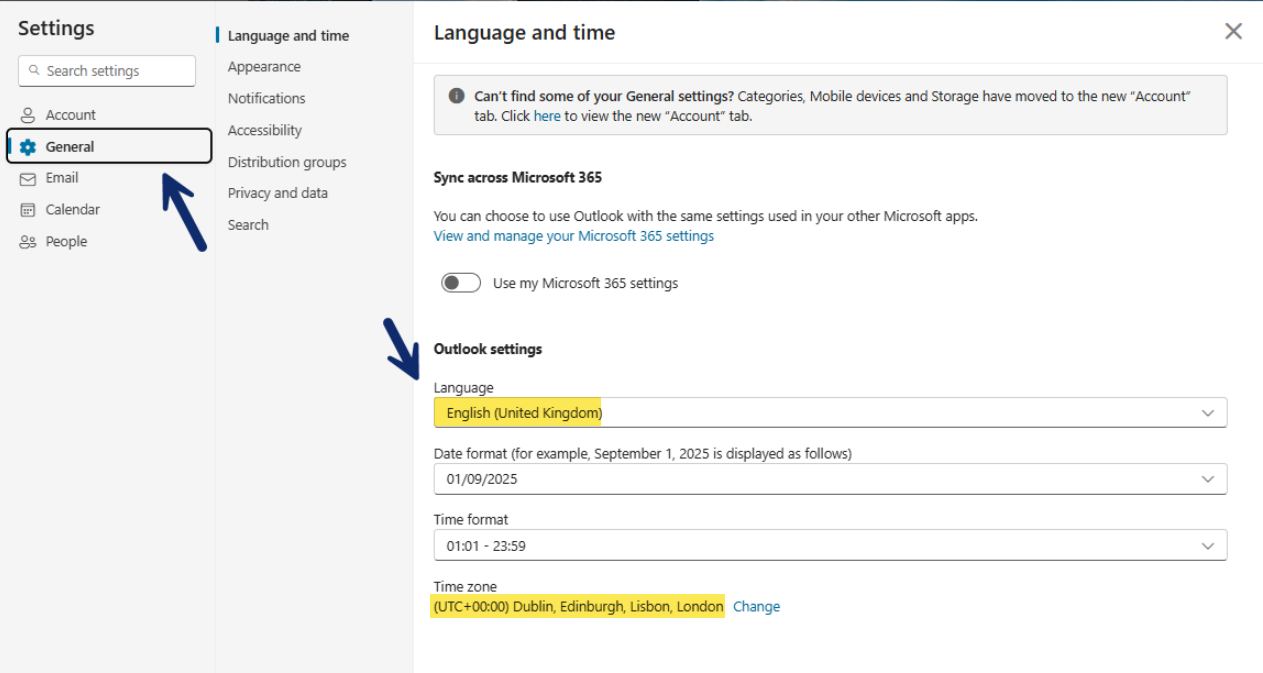
Task: Expand Date format list using its chevron
Action: click(1208, 479)
